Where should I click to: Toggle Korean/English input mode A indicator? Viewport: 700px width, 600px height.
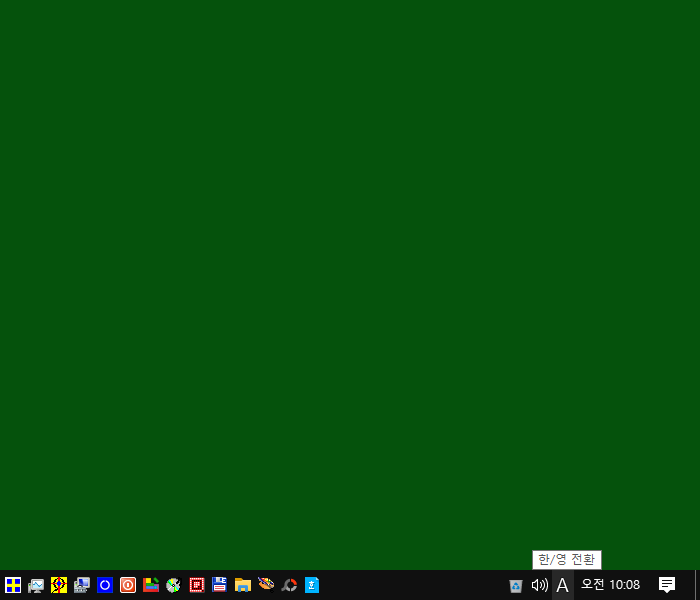coord(562,585)
